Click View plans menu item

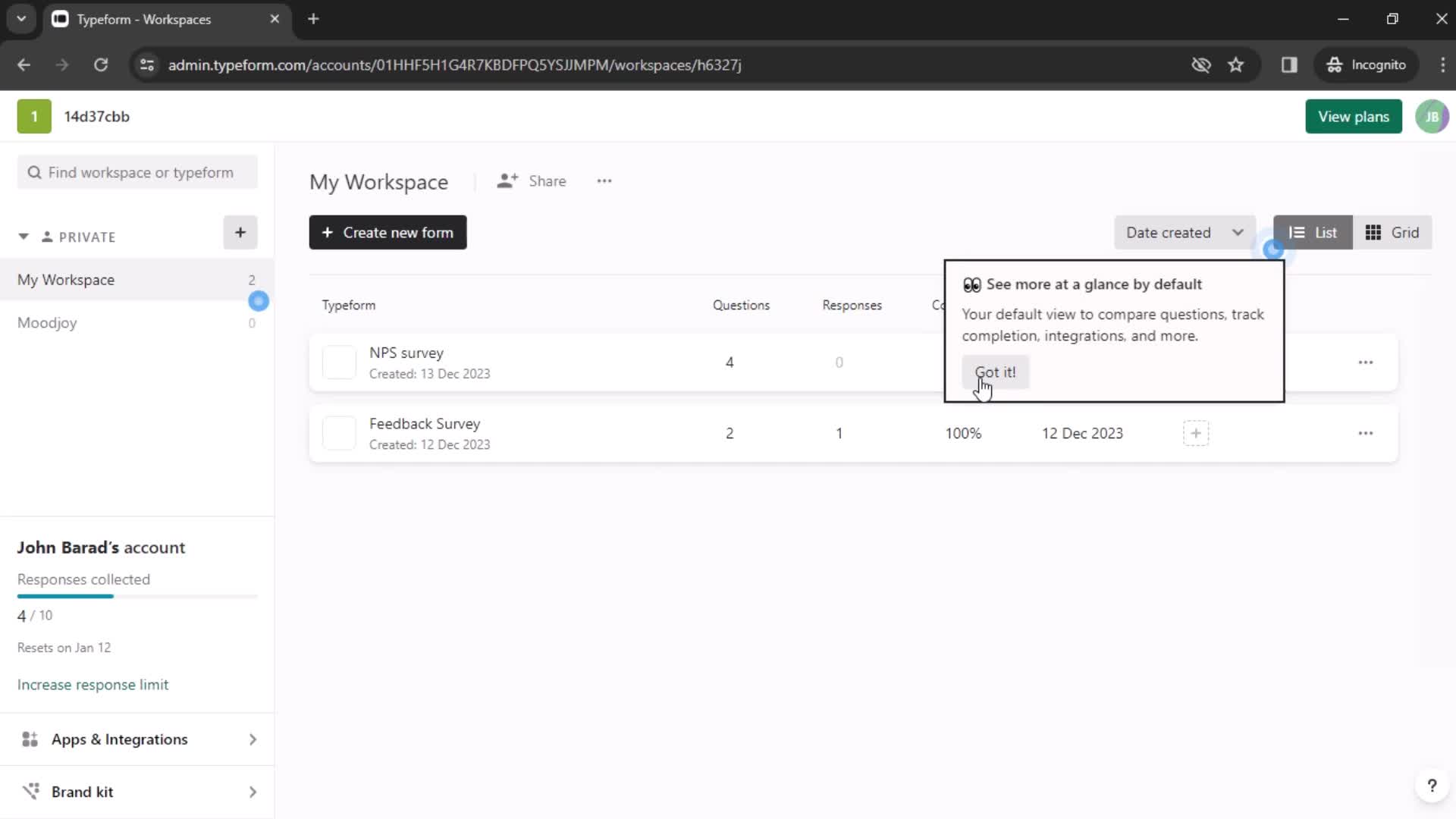point(1354,116)
